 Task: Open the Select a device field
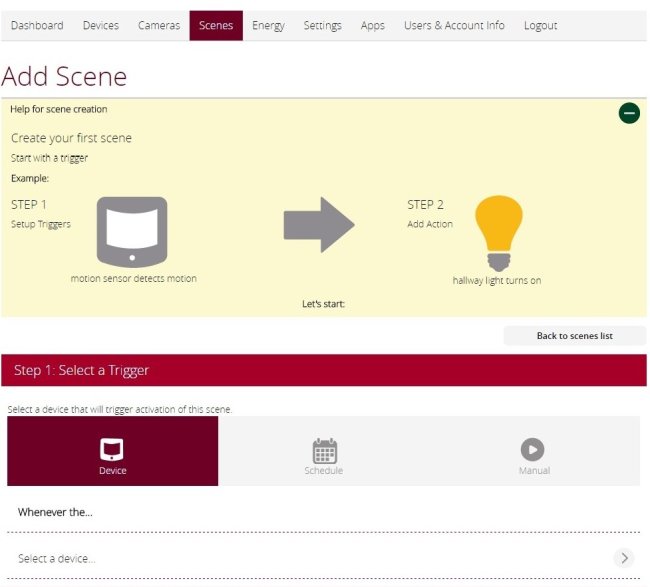(x=300, y=558)
